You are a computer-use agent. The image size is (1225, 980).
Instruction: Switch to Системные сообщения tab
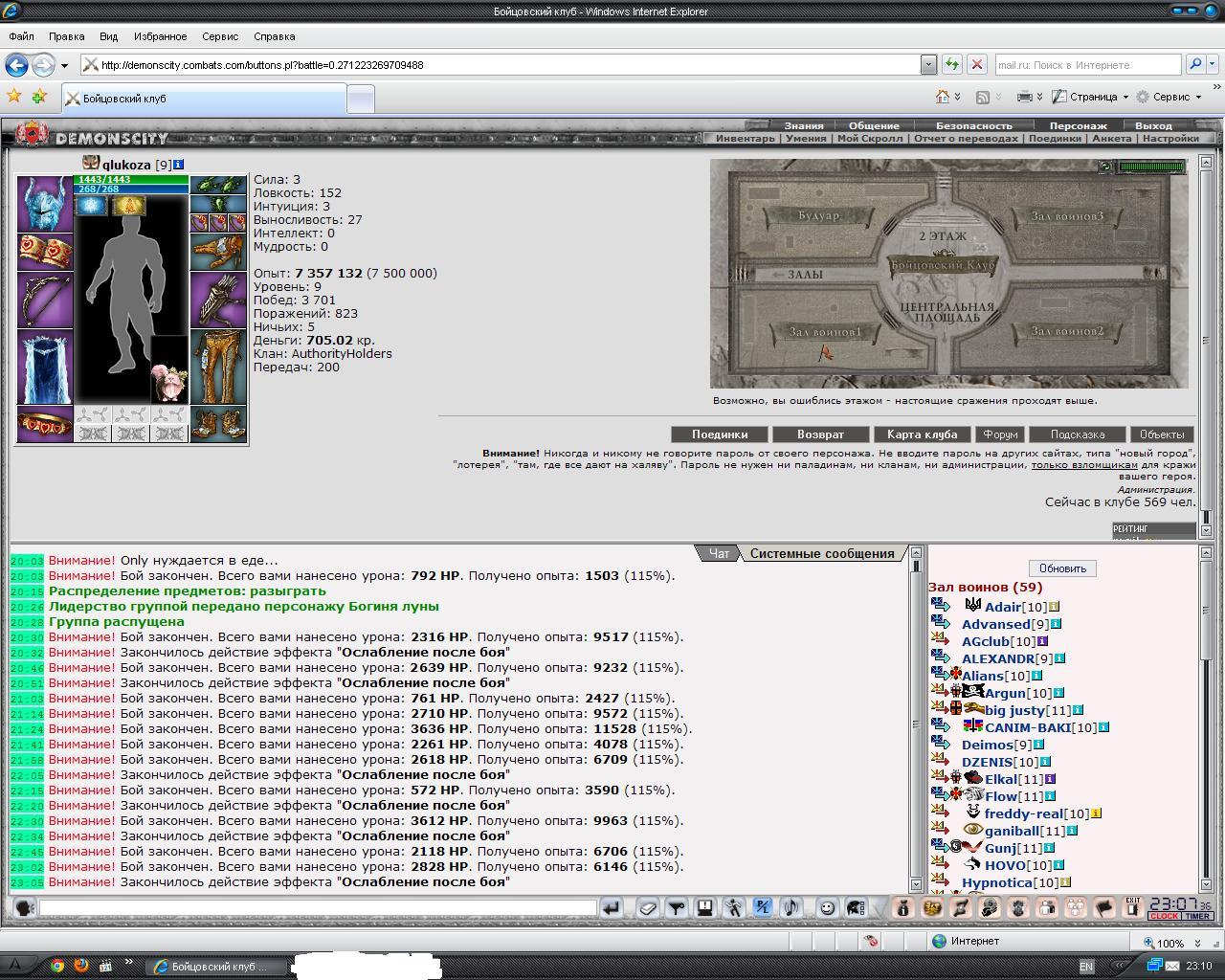[822, 553]
